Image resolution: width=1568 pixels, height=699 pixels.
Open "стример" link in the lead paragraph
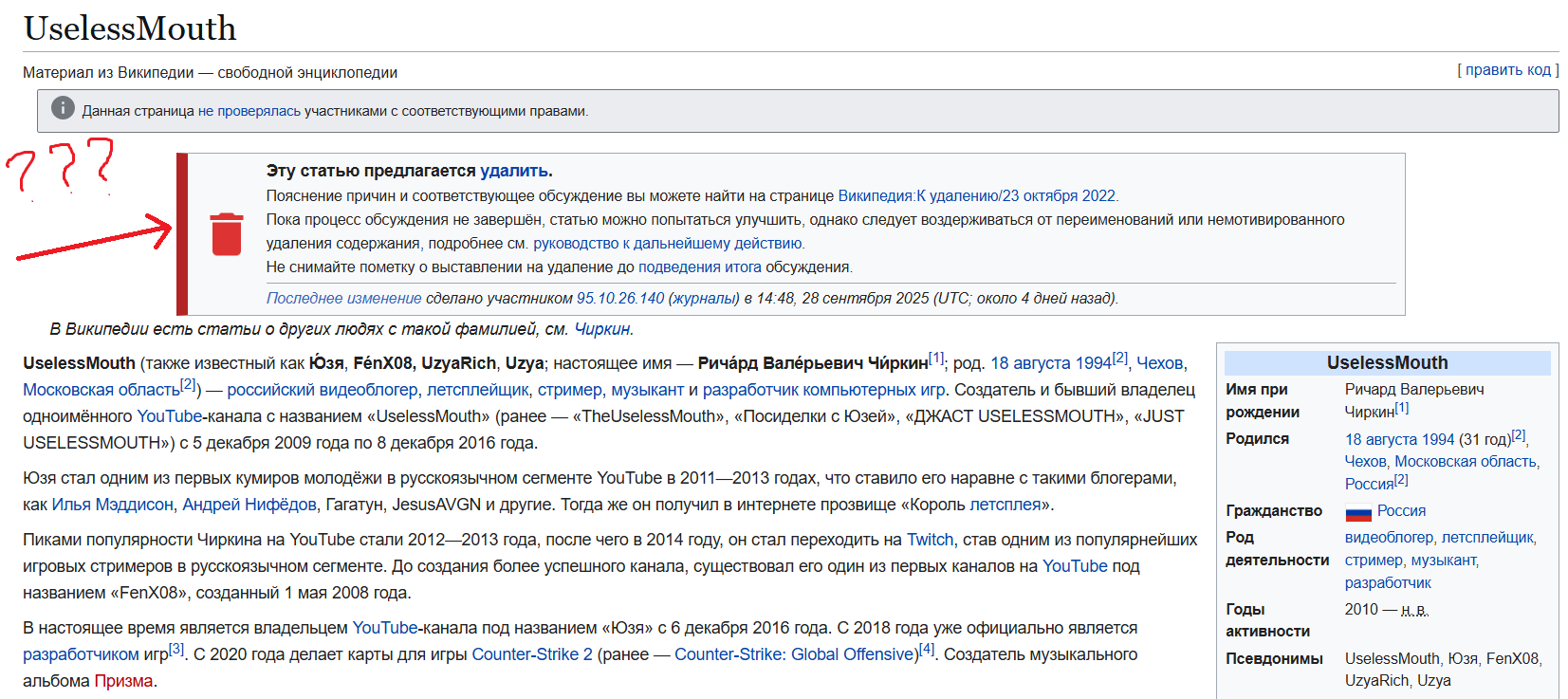tap(570, 390)
